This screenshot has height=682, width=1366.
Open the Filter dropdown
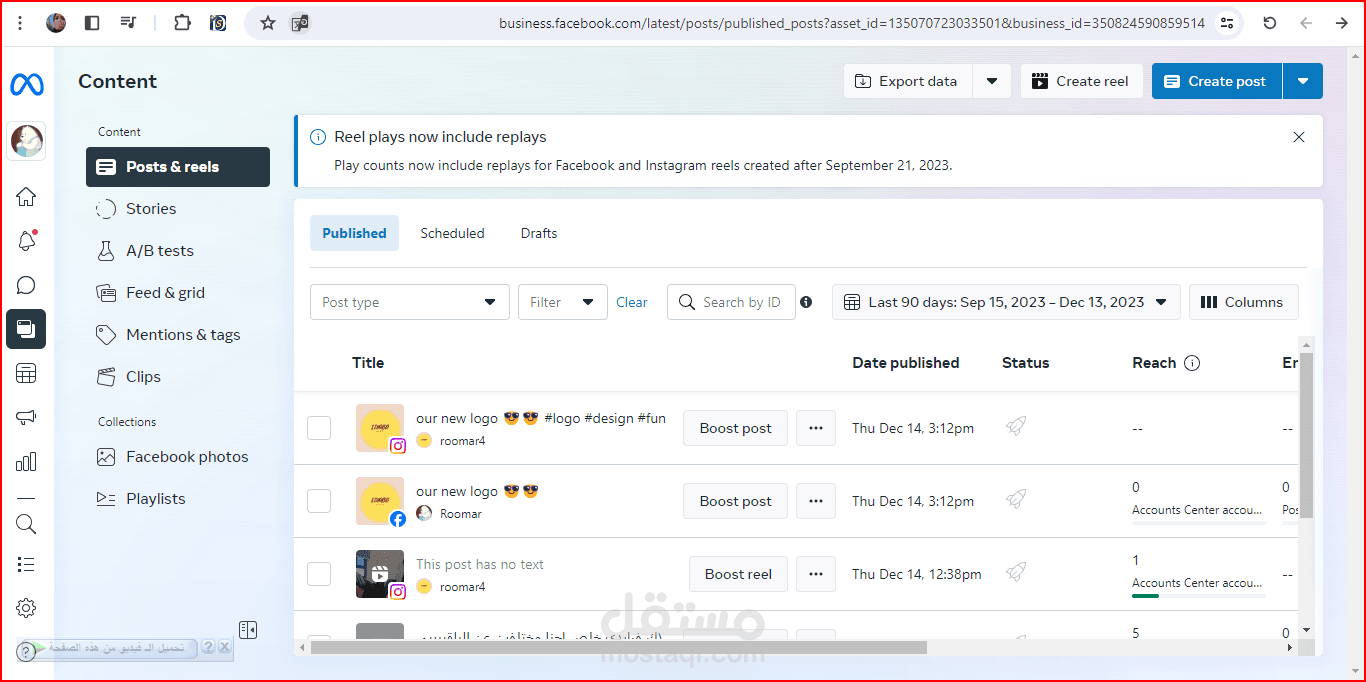(x=563, y=302)
